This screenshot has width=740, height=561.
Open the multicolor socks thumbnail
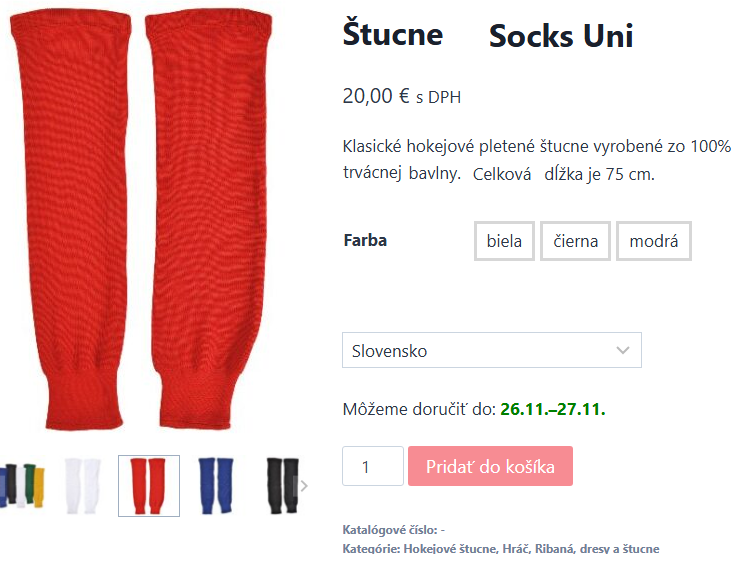[22, 485]
